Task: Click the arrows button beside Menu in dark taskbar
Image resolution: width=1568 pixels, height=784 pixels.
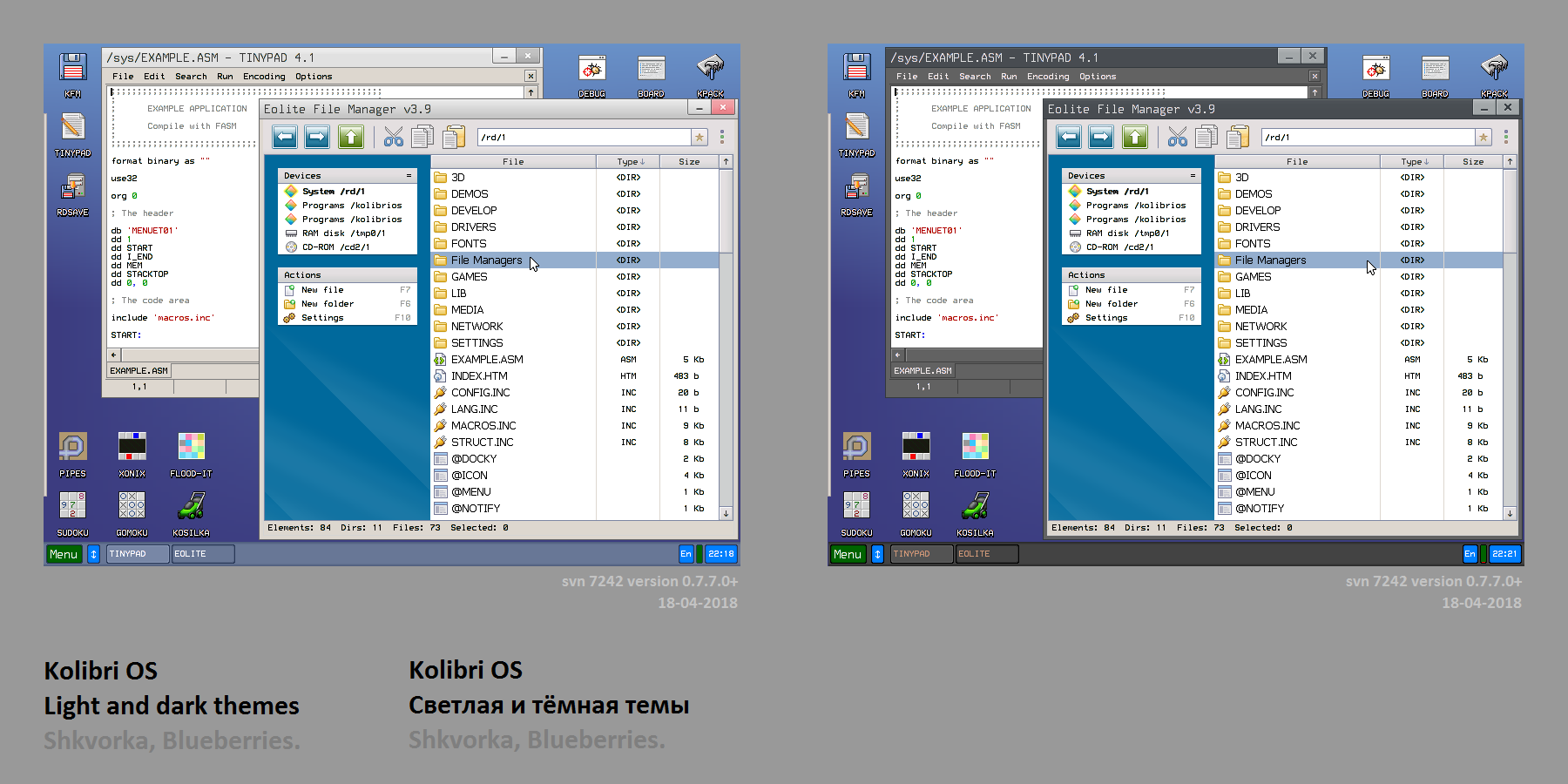Action: click(x=878, y=554)
